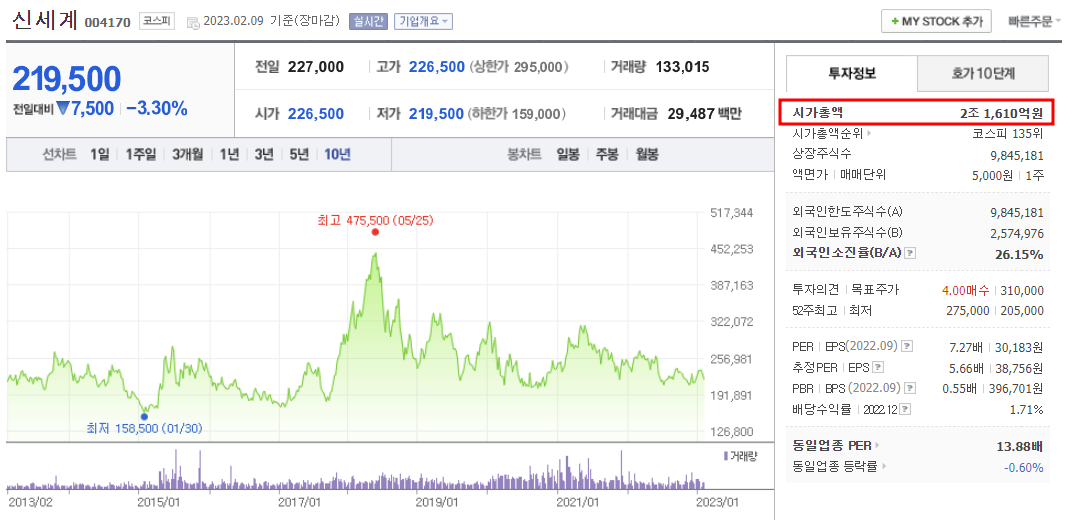Click the 4.00매수 investment opinion
1073x520 pixels.
964,290
